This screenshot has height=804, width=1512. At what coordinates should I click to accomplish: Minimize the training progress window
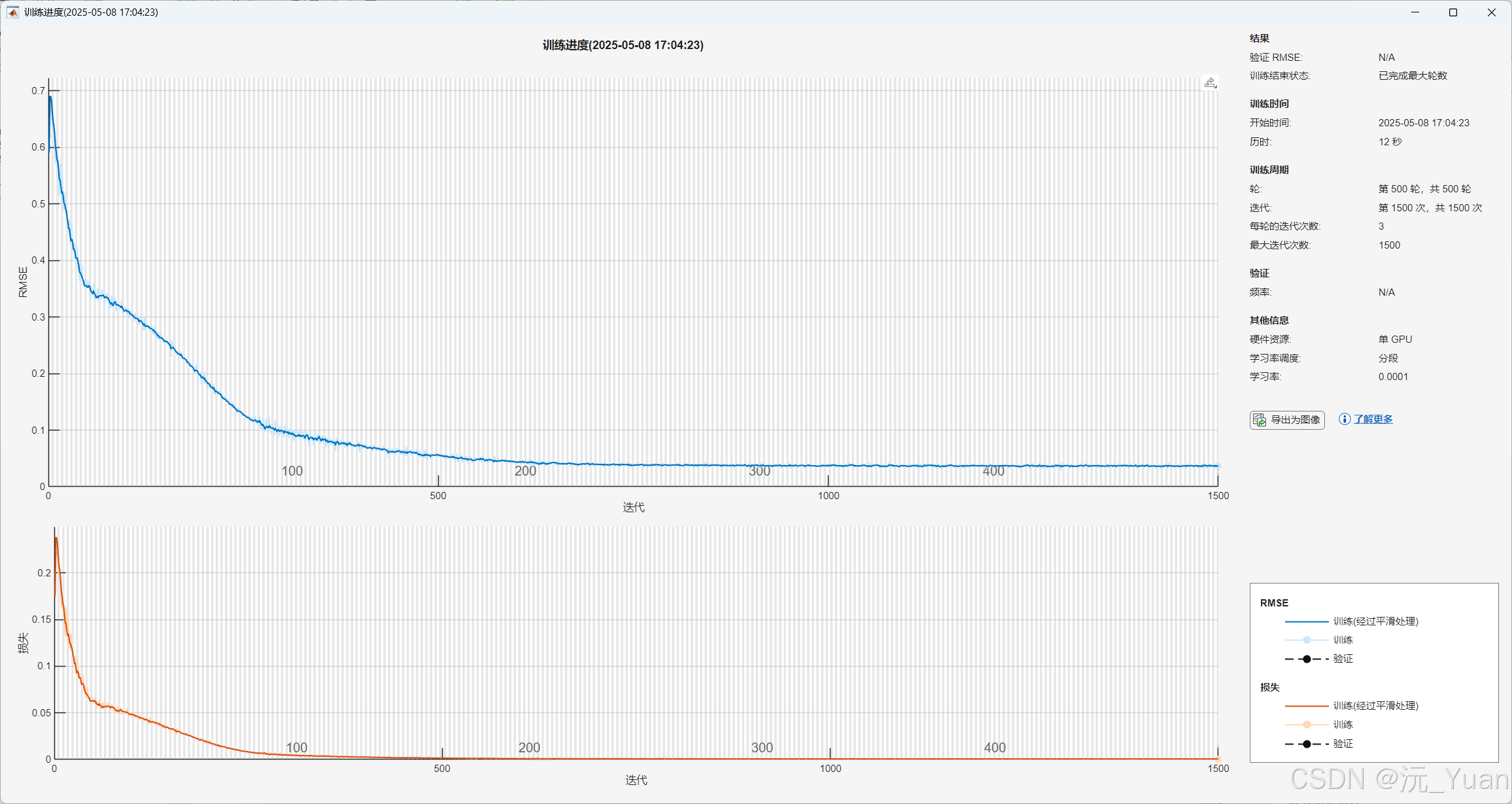pos(1415,12)
